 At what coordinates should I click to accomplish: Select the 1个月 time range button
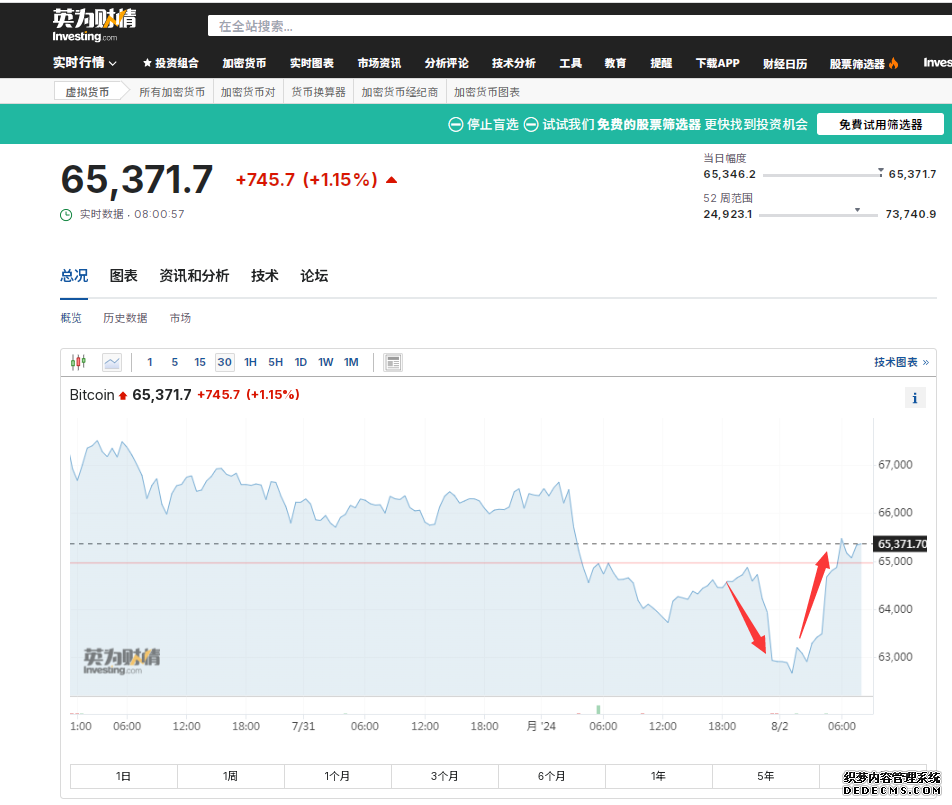[x=338, y=776]
